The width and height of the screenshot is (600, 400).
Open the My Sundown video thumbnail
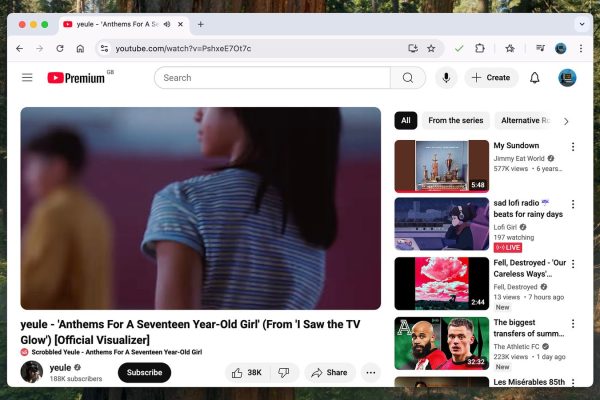[441, 165]
